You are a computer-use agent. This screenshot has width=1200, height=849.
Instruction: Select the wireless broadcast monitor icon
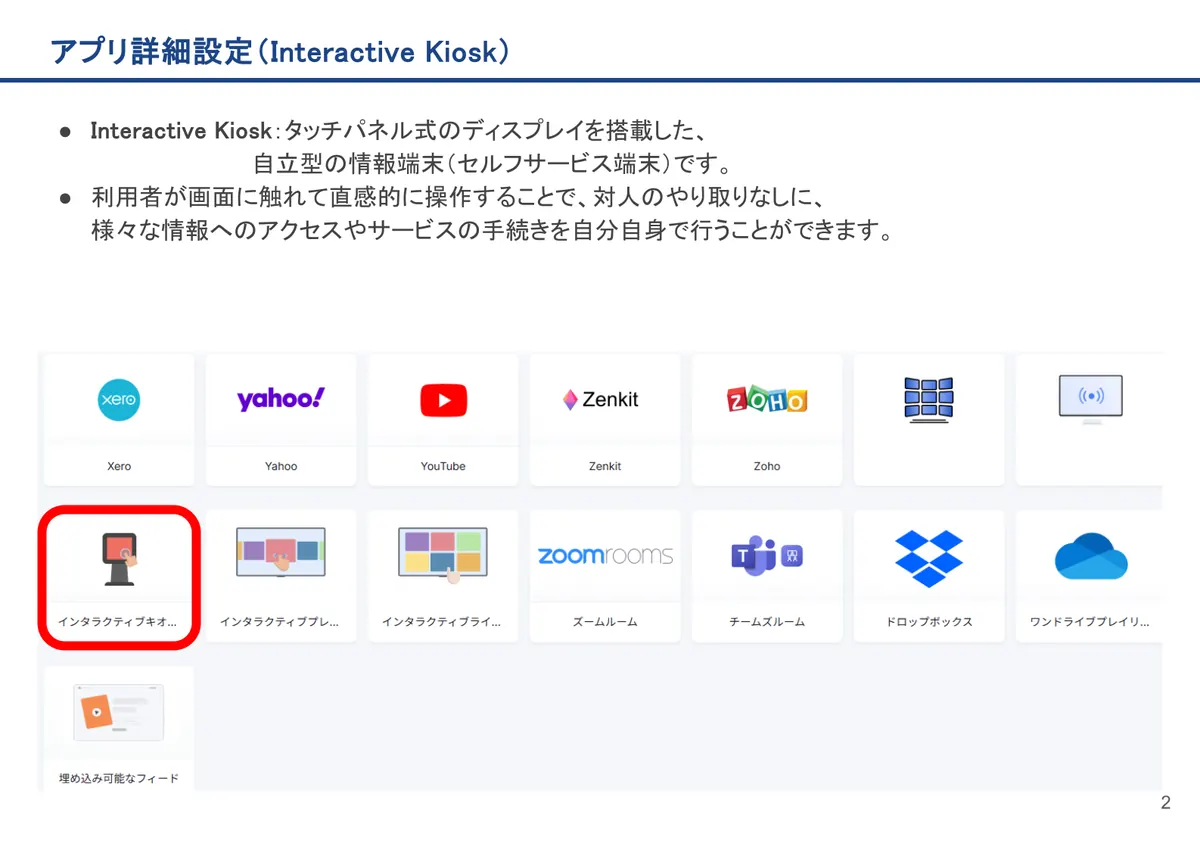(x=1090, y=400)
